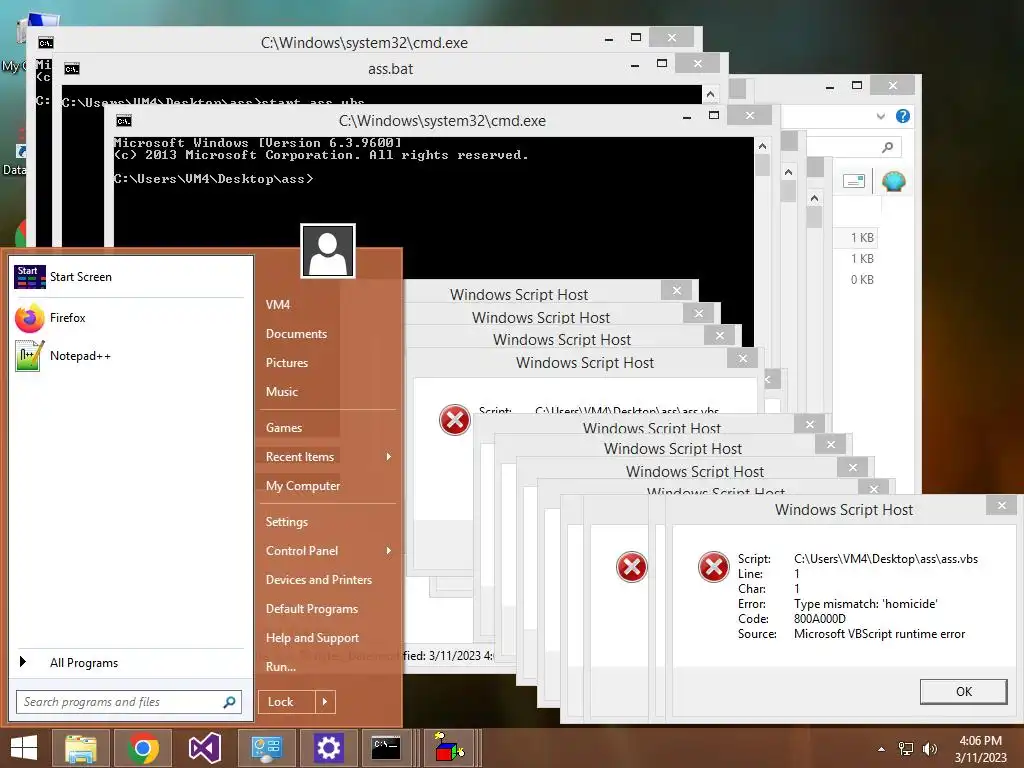Open VM4 user folder
This screenshot has height=768, width=1024.
pyautogui.click(x=278, y=305)
